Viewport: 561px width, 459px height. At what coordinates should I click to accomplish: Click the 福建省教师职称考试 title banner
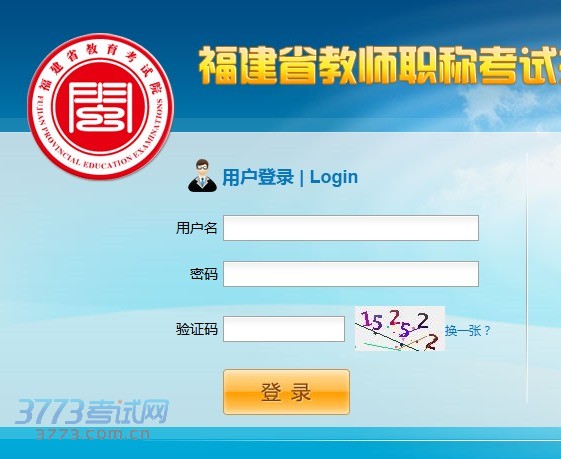pyautogui.click(x=380, y=65)
